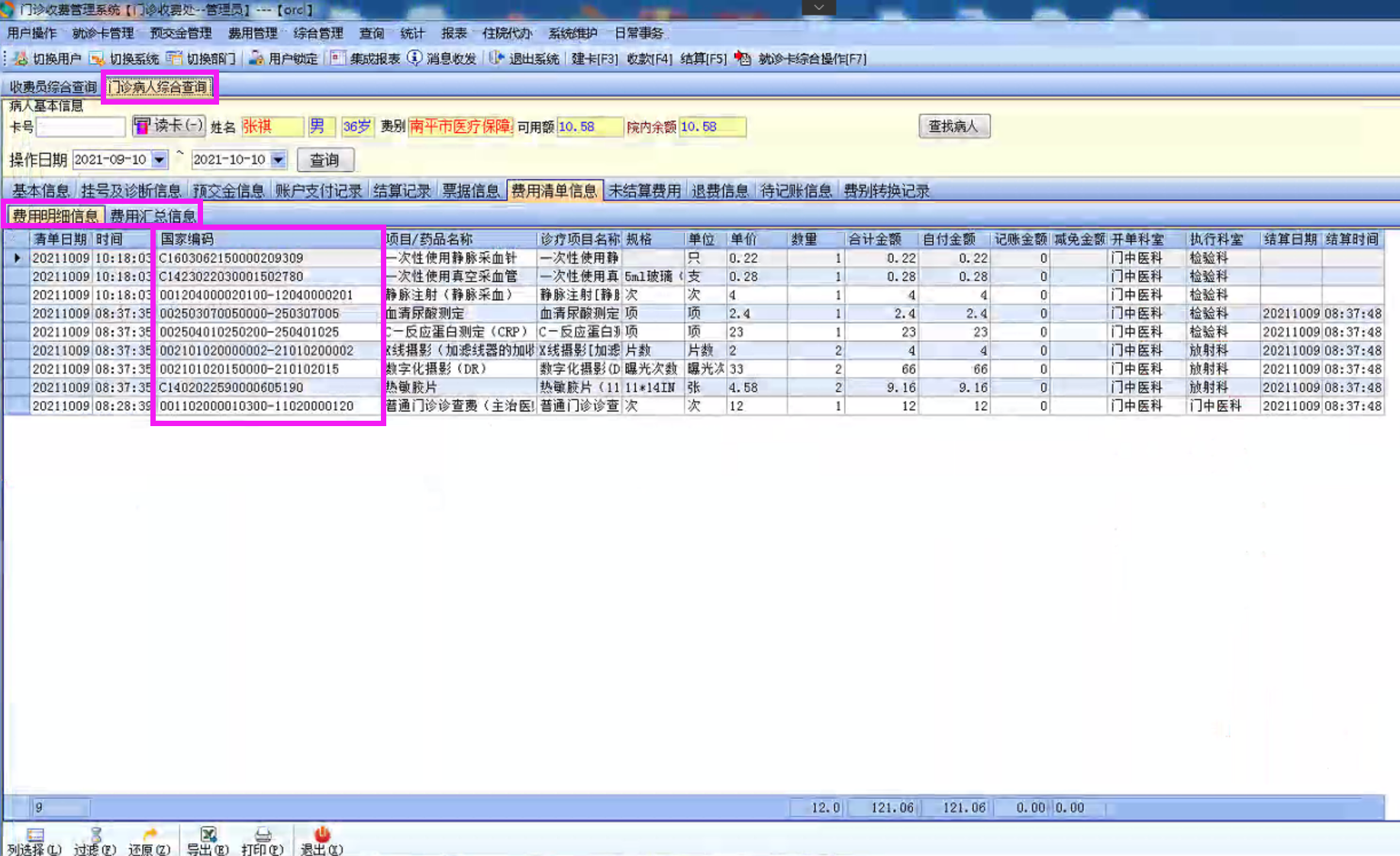Click the 结算[F5] toolbar item
1400x856 pixels.
click(x=703, y=59)
